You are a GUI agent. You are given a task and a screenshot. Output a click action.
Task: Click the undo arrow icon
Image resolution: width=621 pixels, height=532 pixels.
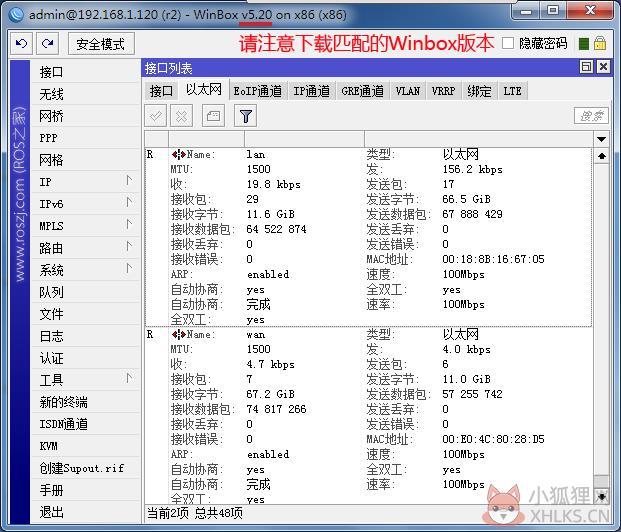[22, 44]
